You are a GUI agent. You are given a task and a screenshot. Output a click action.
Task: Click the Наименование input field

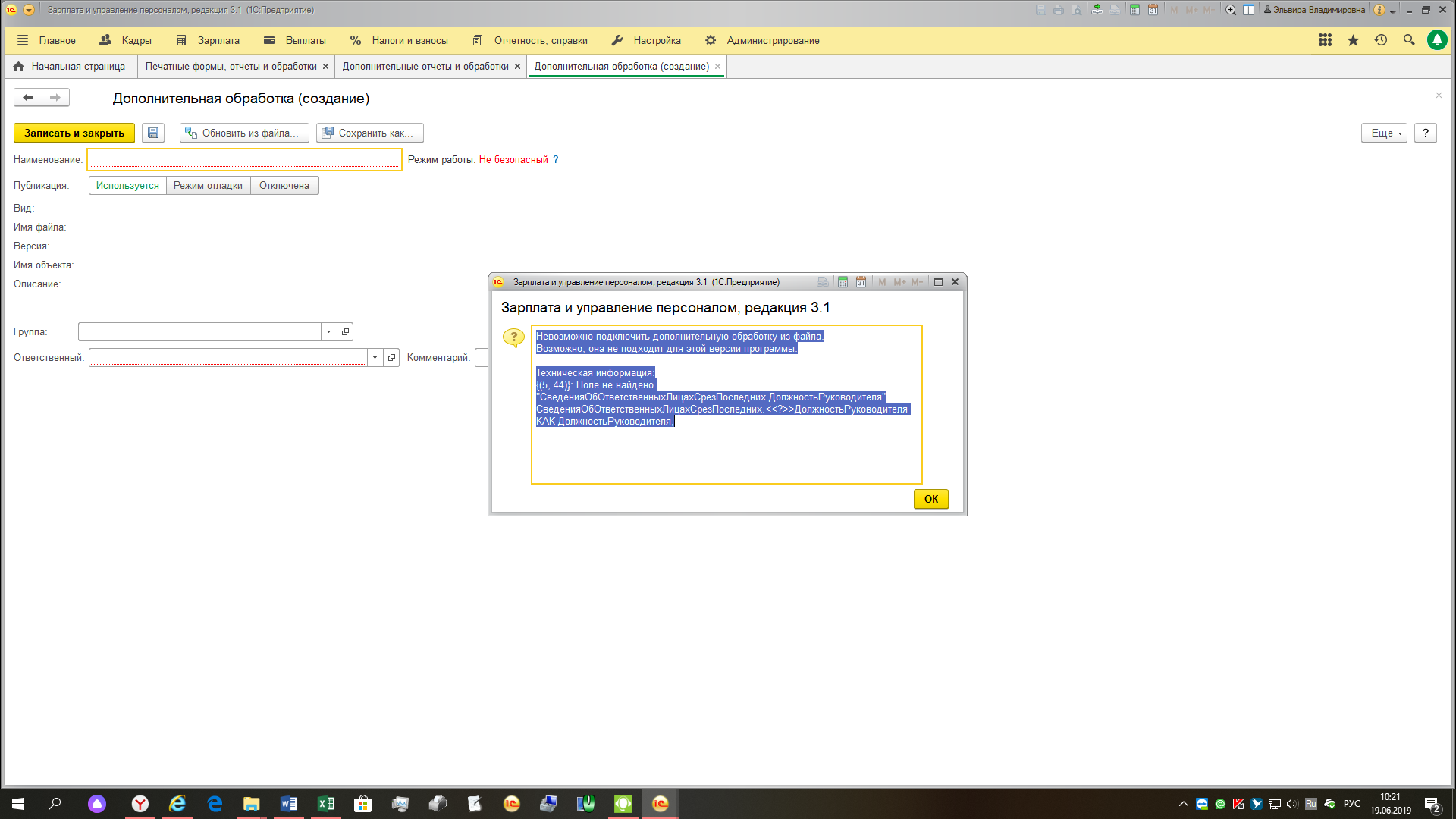click(244, 159)
